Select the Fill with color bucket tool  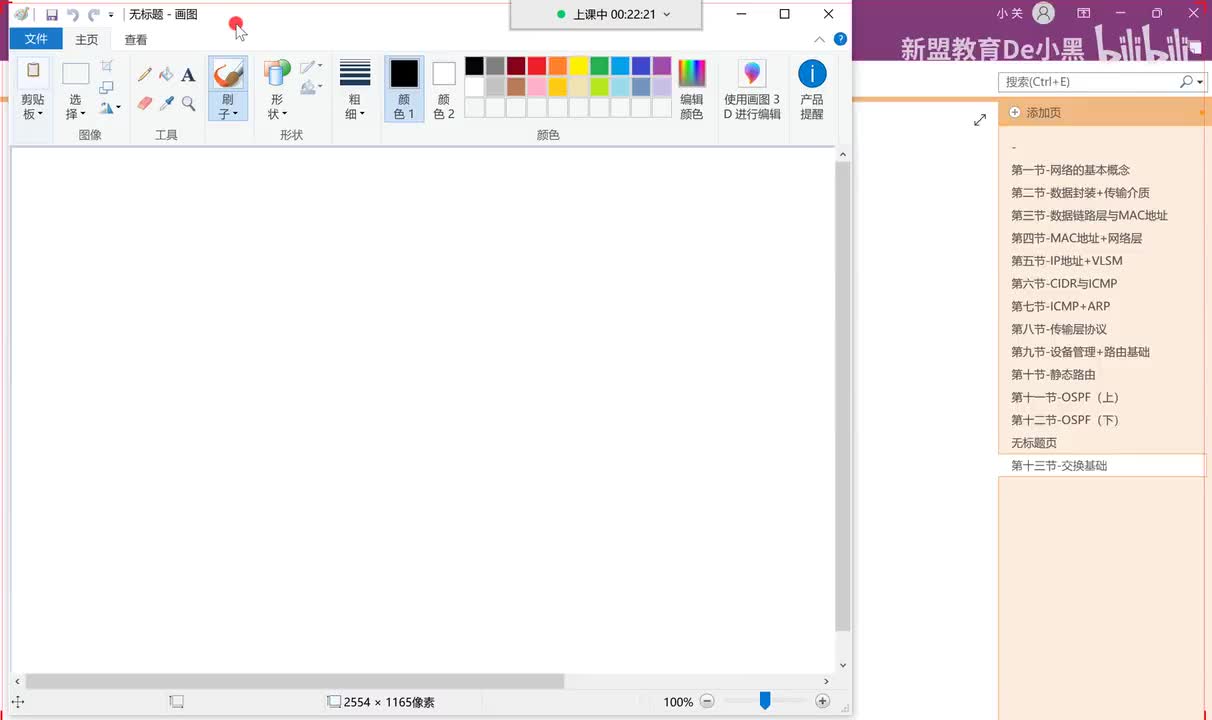tap(166, 75)
